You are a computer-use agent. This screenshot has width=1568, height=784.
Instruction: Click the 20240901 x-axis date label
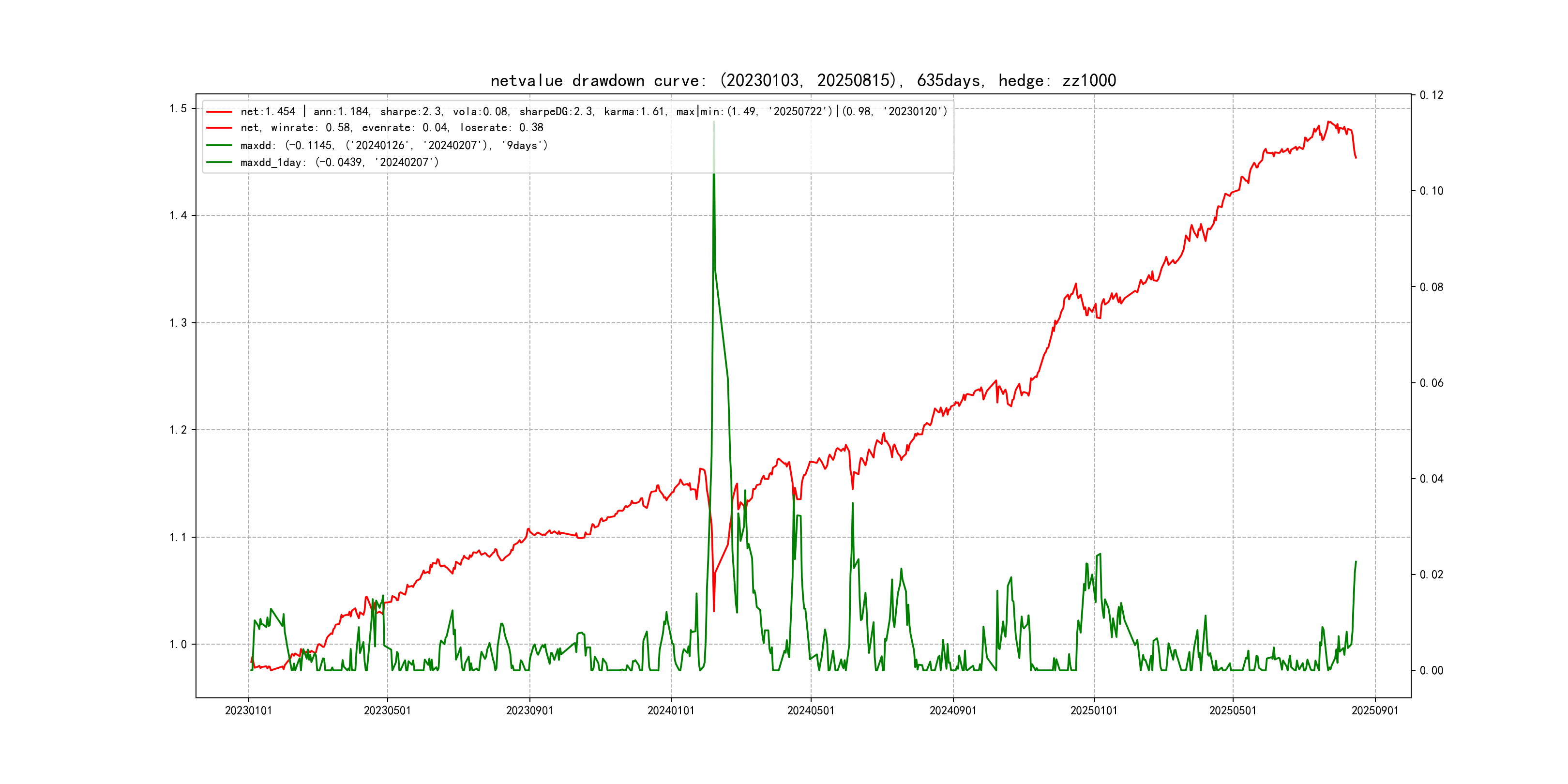click(x=952, y=711)
